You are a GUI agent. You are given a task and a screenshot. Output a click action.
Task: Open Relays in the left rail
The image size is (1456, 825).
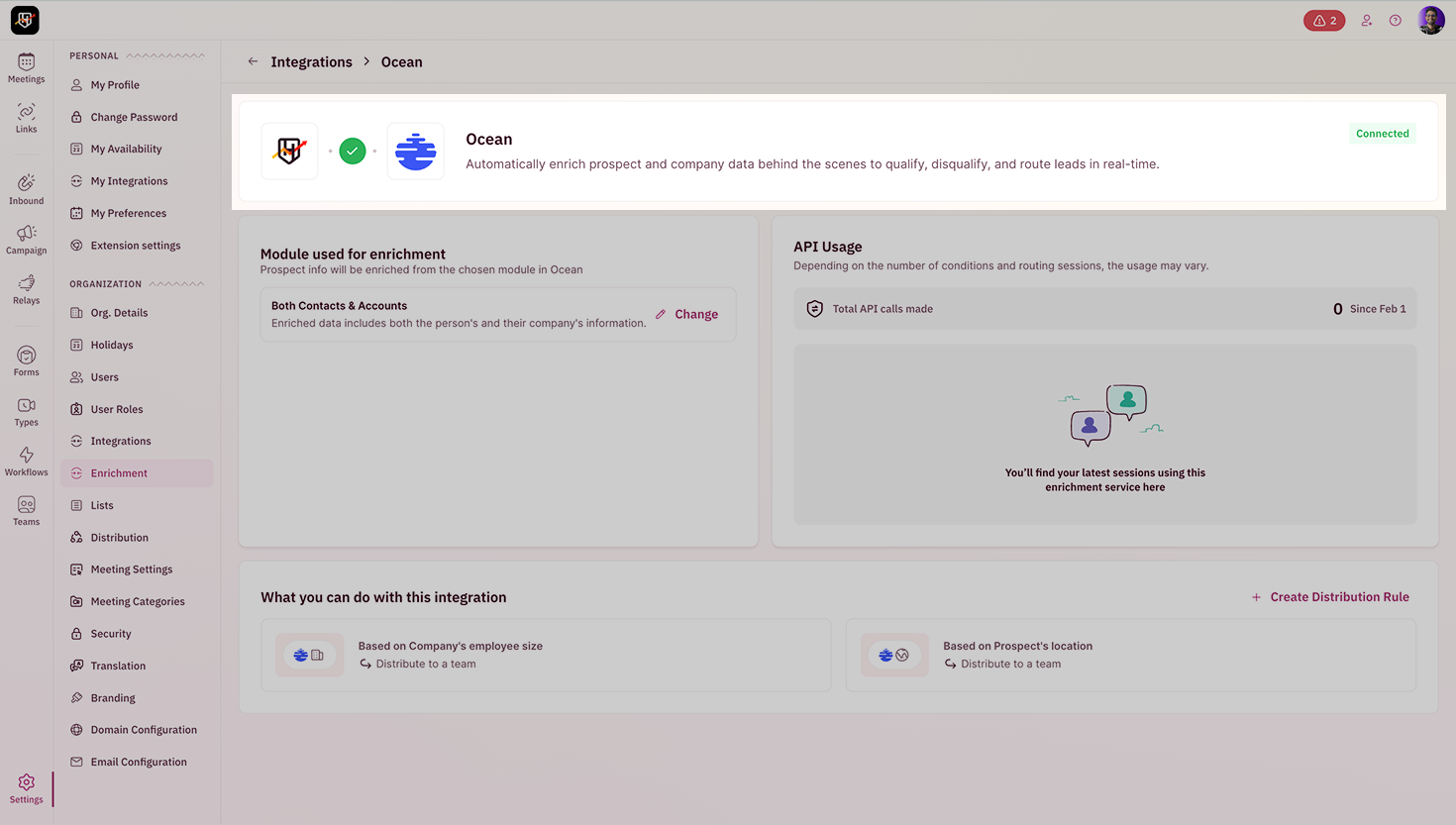tap(26, 289)
